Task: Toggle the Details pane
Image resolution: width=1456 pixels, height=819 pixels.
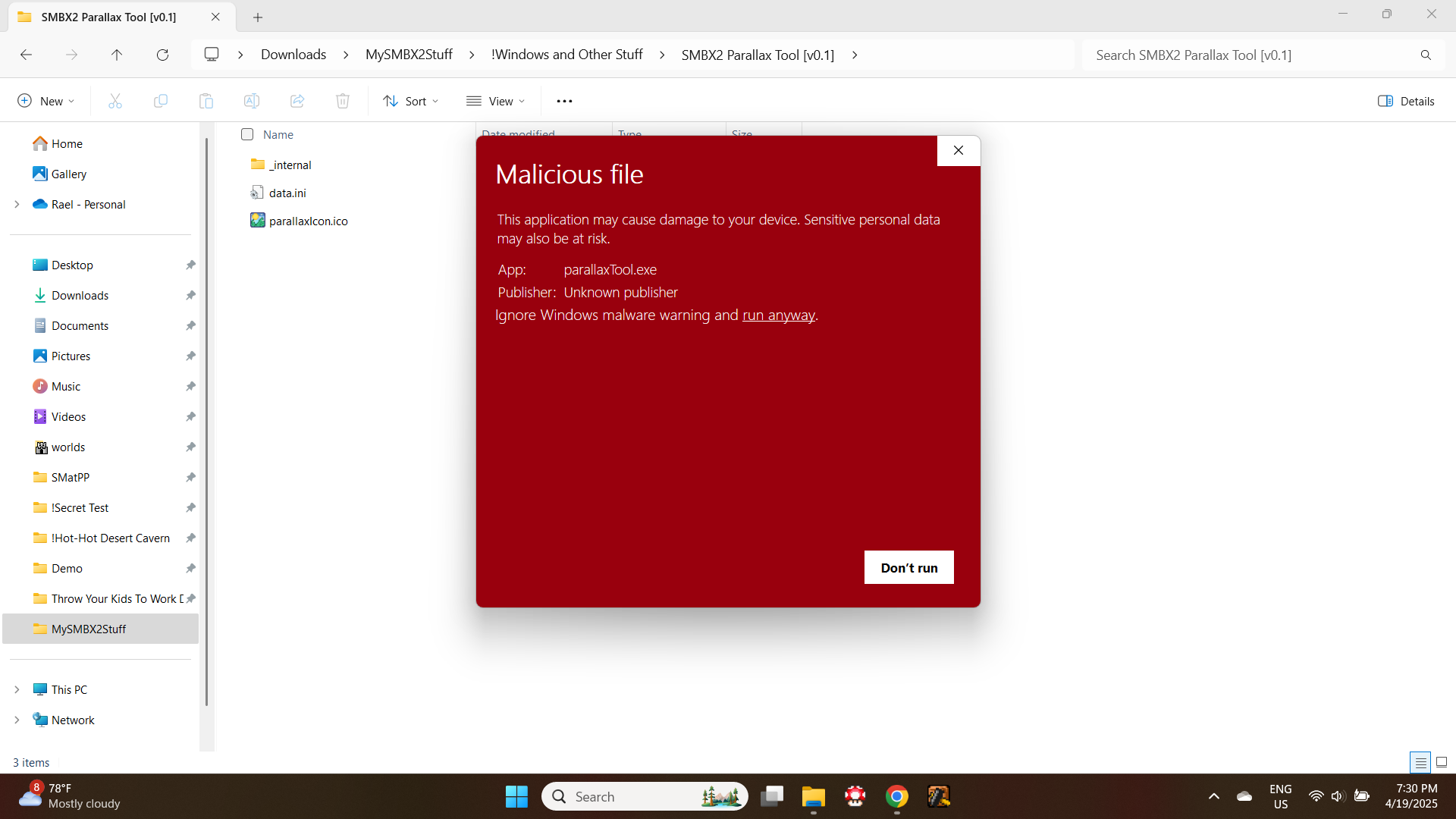Action: click(1406, 101)
